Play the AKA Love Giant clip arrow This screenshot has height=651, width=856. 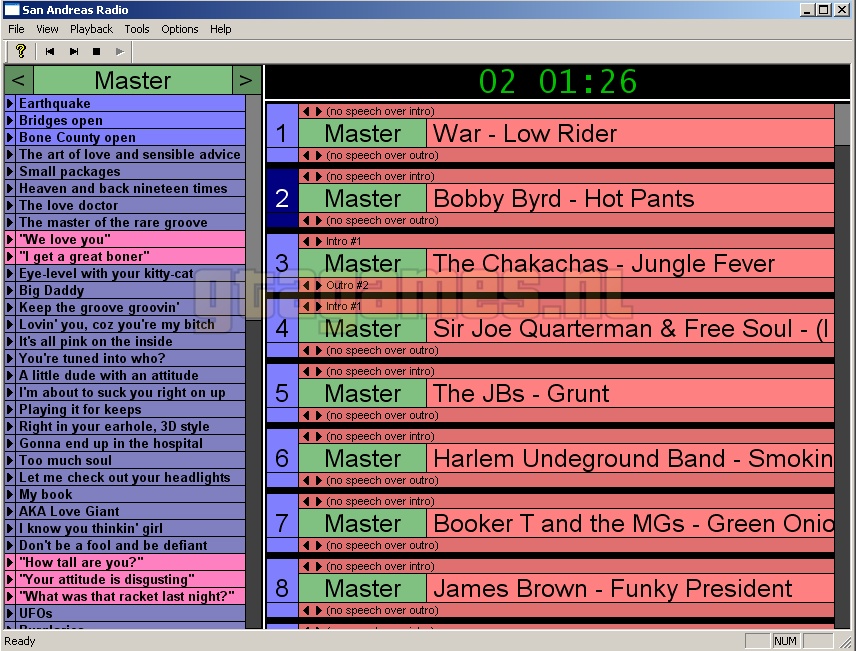(10, 511)
